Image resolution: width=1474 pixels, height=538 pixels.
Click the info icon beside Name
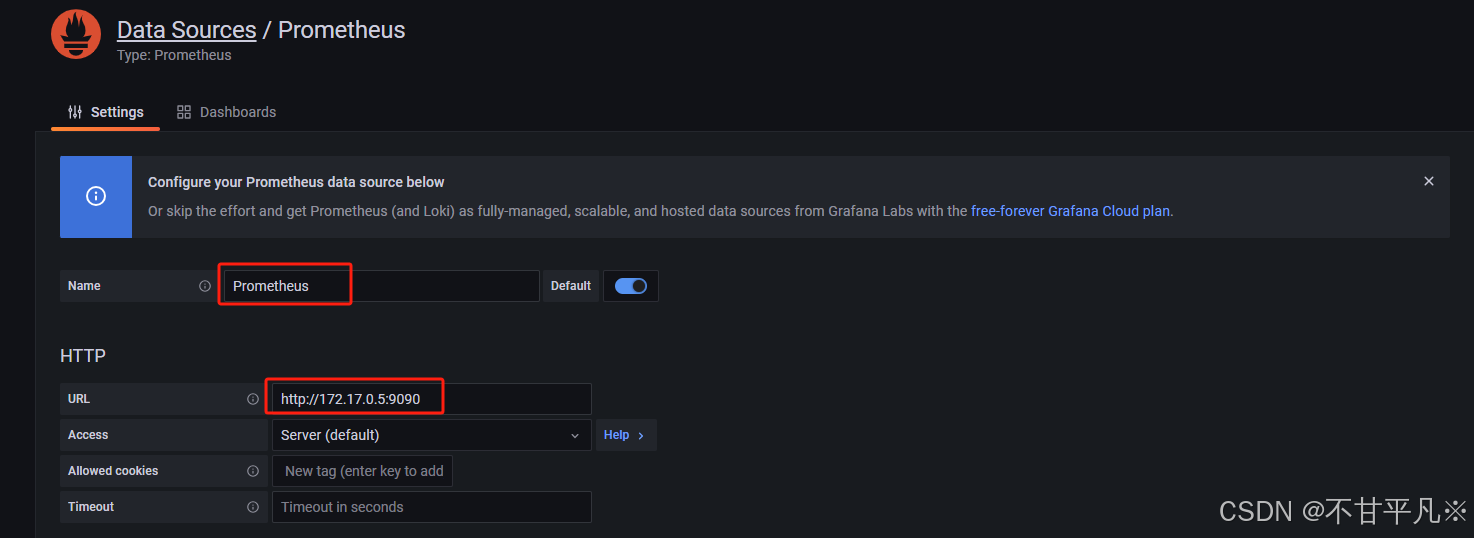click(205, 286)
